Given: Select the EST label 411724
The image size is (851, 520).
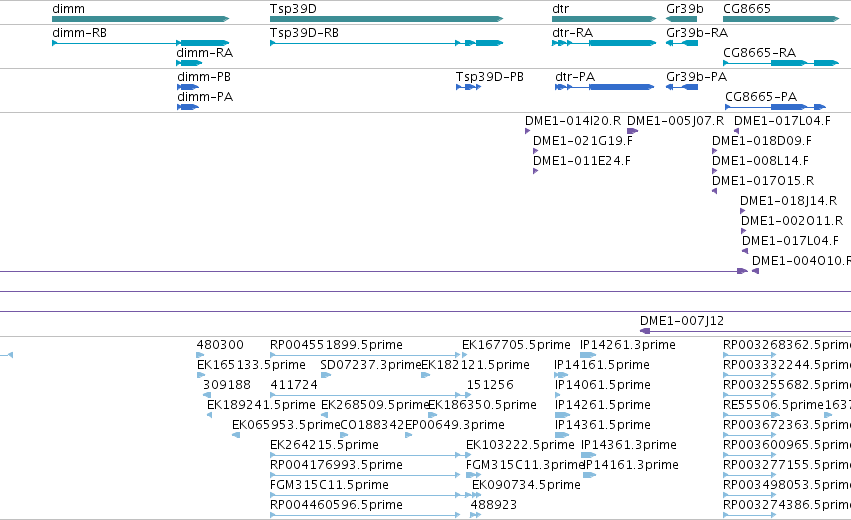Looking at the screenshot, I should (294, 385).
